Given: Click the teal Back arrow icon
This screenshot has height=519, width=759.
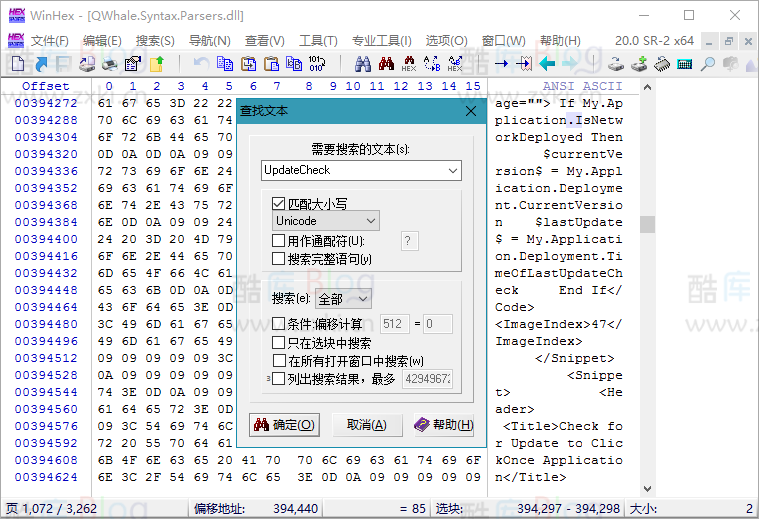Looking at the screenshot, I should point(547,63).
